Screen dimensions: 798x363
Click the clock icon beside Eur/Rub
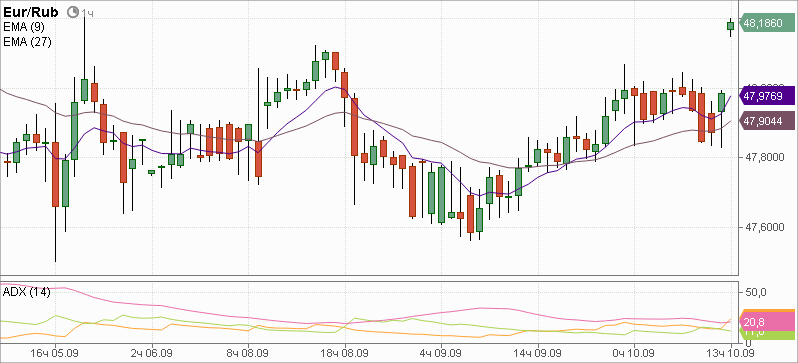click(x=73, y=12)
